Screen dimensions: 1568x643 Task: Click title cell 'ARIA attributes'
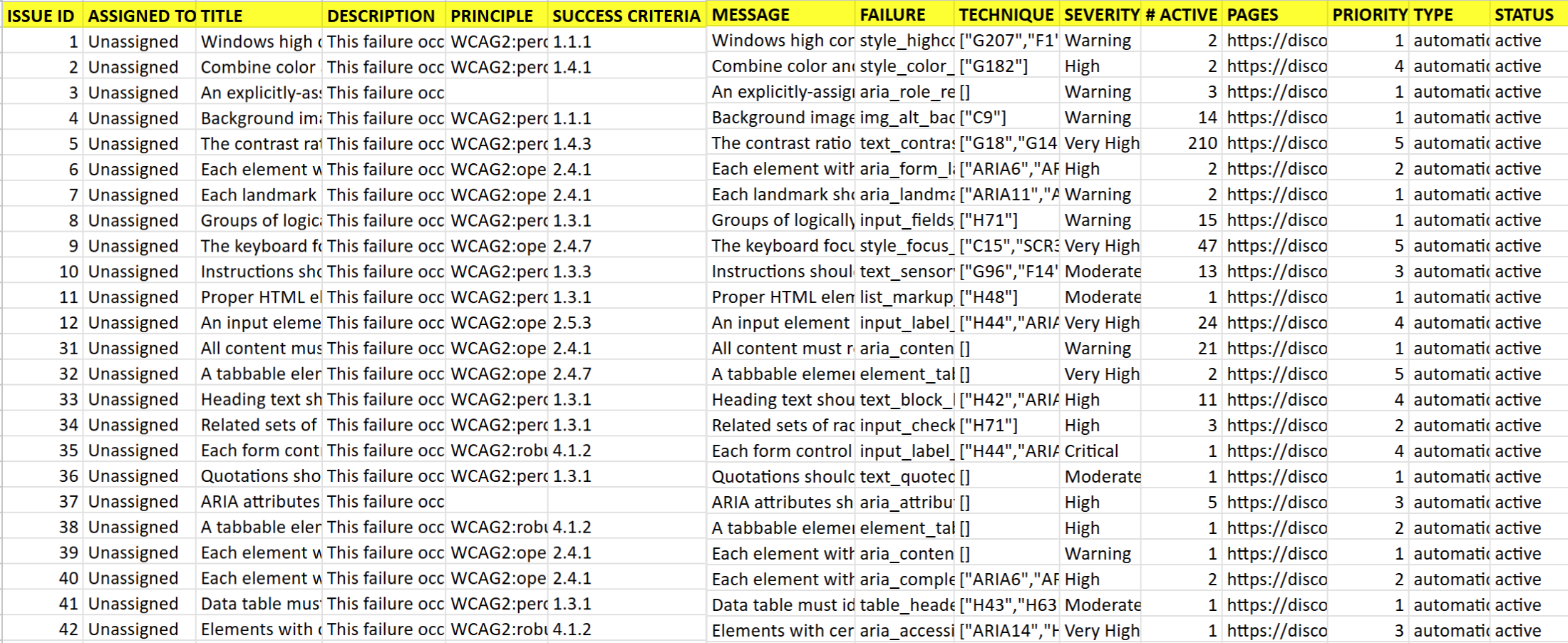259,503
